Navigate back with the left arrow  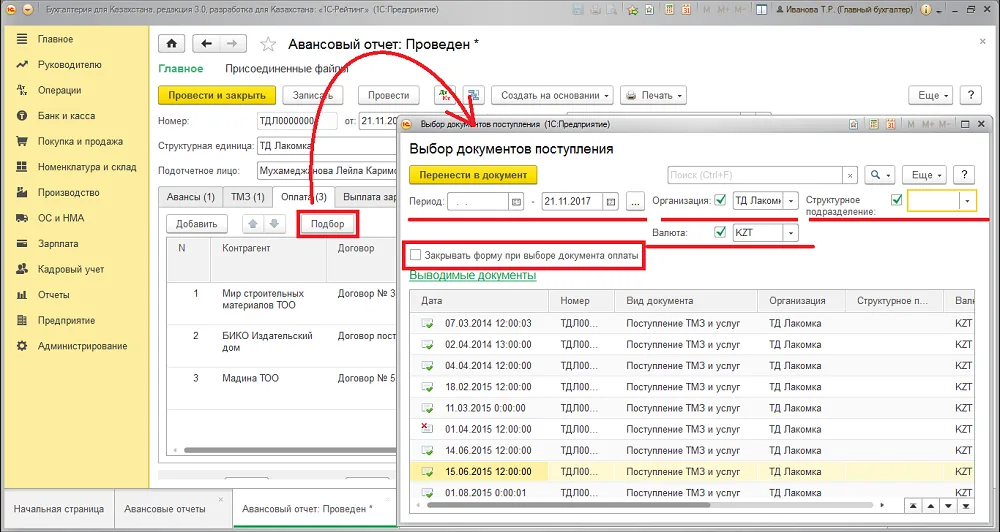click(x=206, y=44)
